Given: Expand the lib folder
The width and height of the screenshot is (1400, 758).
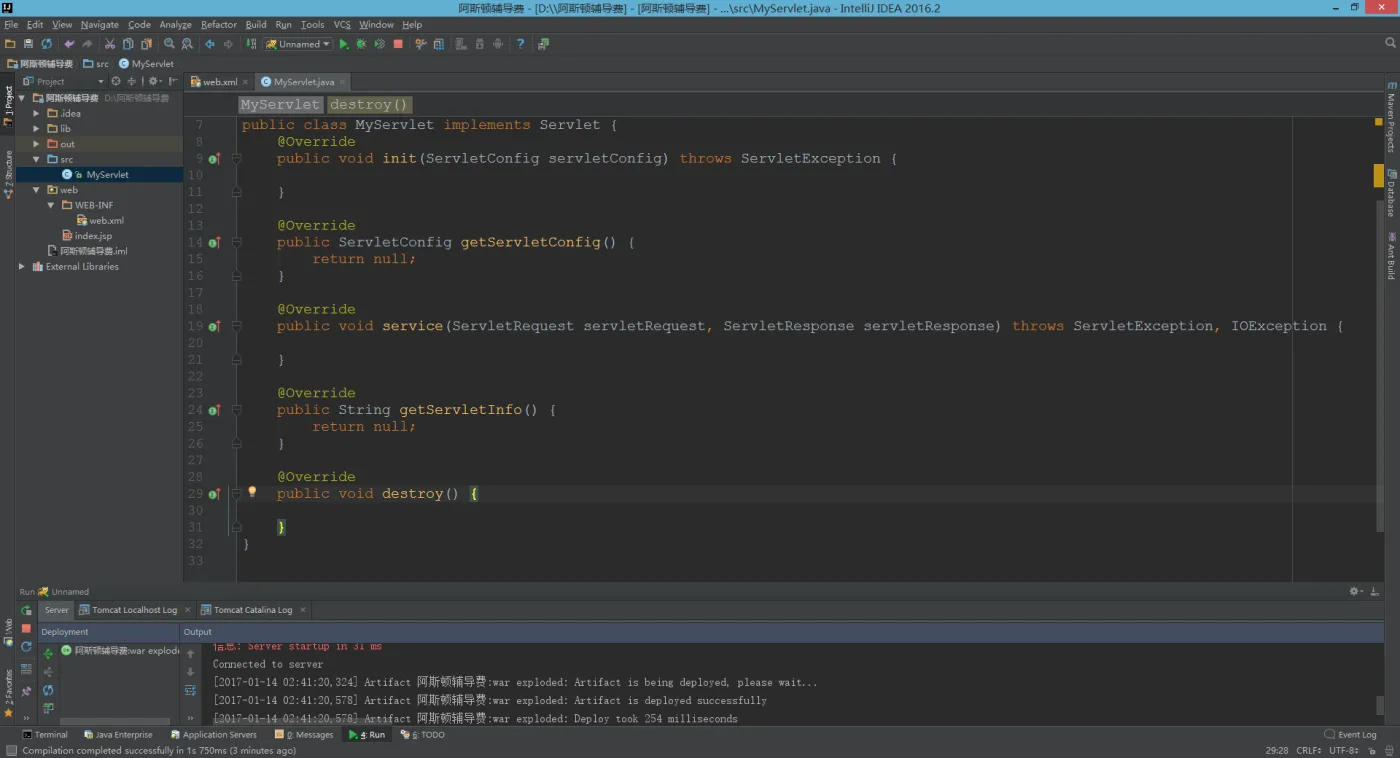Looking at the screenshot, I should pyautogui.click(x=37, y=129).
